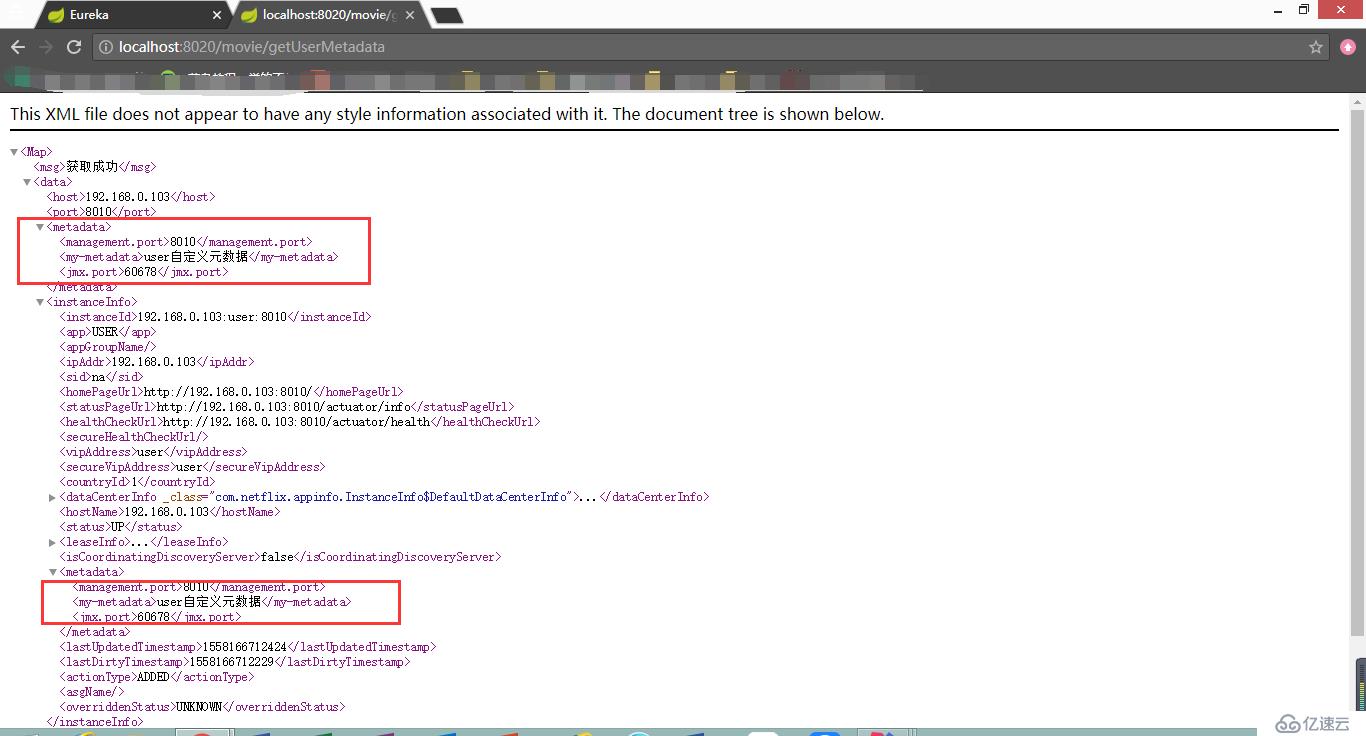Click the sid value na
The height and width of the screenshot is (736, 1366).
(98, 377)
